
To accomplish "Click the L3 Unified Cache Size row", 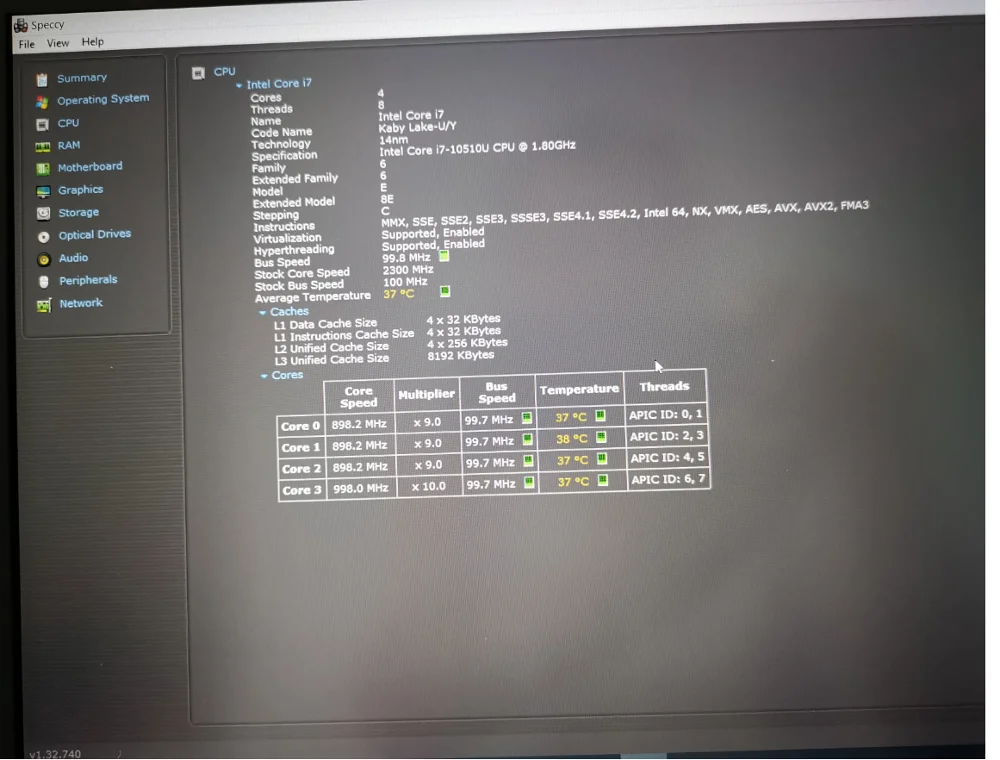I will (x=385, y=358).
